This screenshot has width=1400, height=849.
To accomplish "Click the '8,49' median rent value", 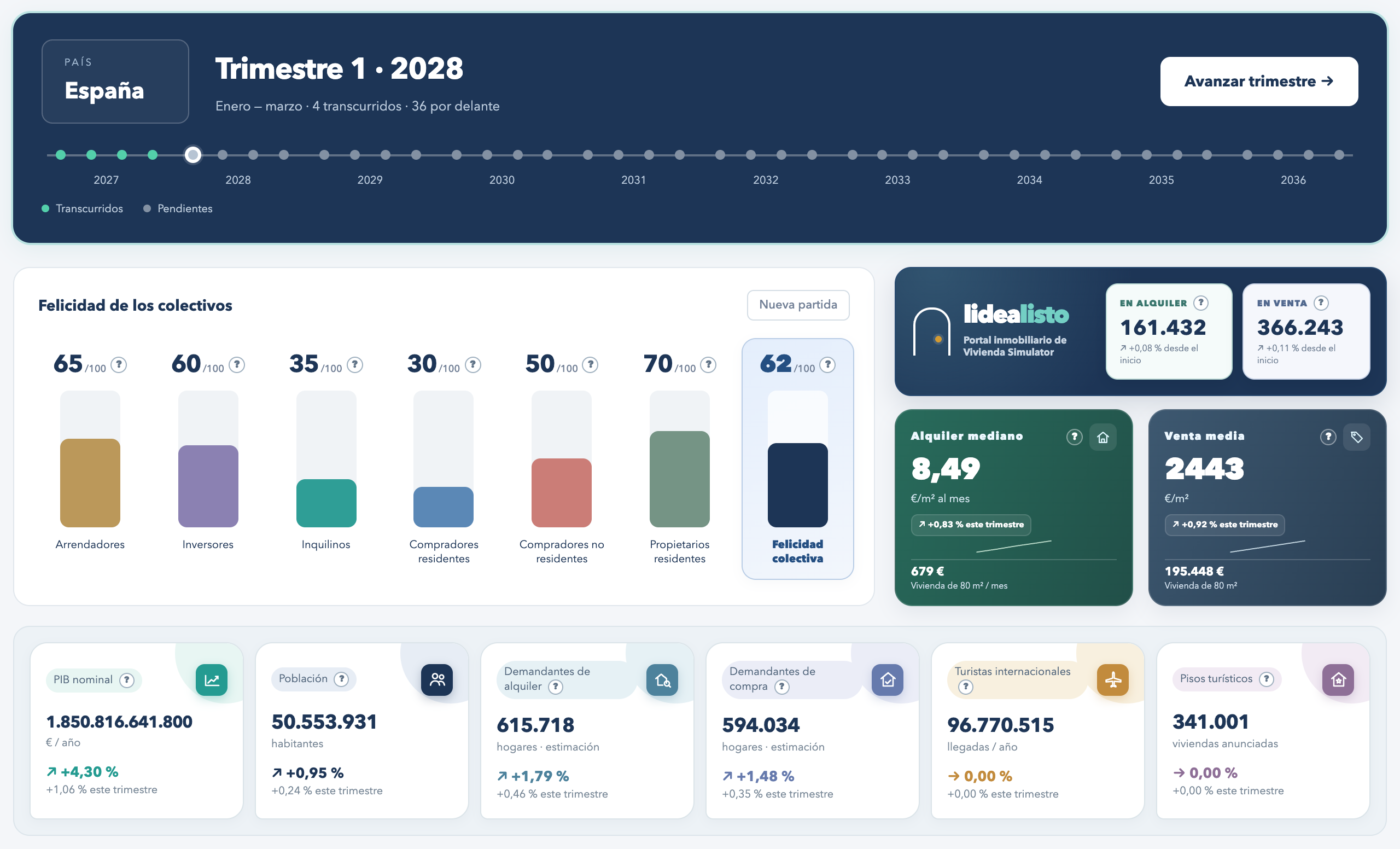I will [x=946, y=469].
